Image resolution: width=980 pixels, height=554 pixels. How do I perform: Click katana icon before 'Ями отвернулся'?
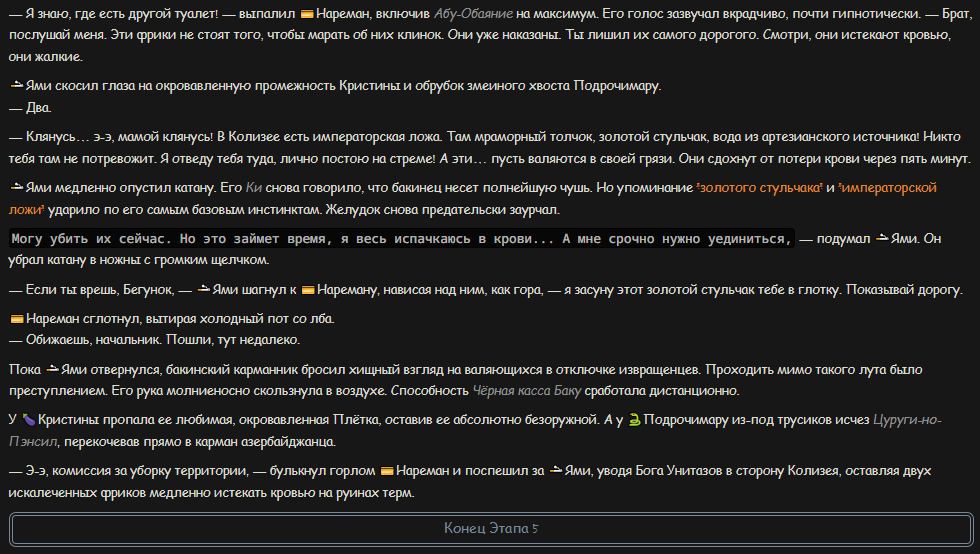click(52, 370)
